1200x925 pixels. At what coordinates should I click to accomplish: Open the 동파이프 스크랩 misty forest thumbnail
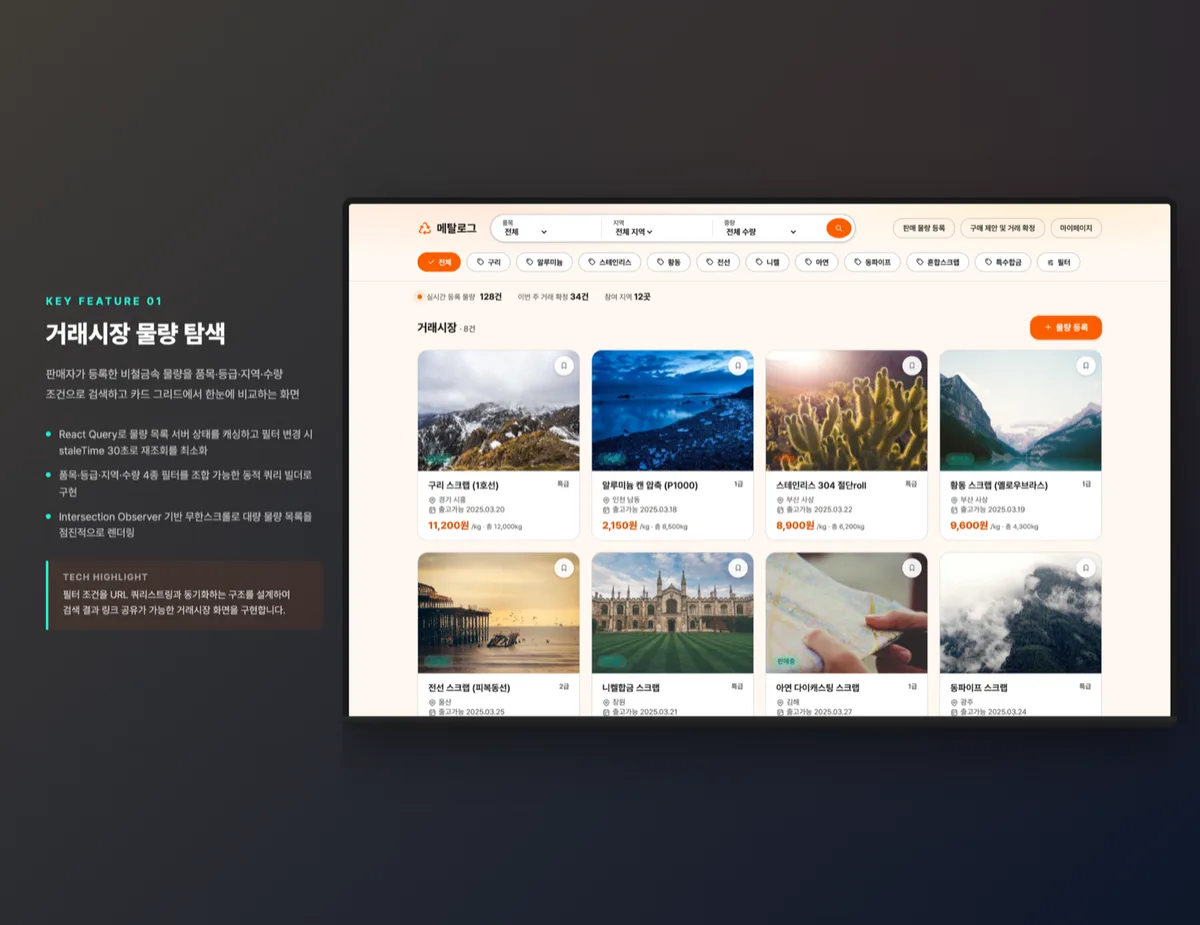1020,613
